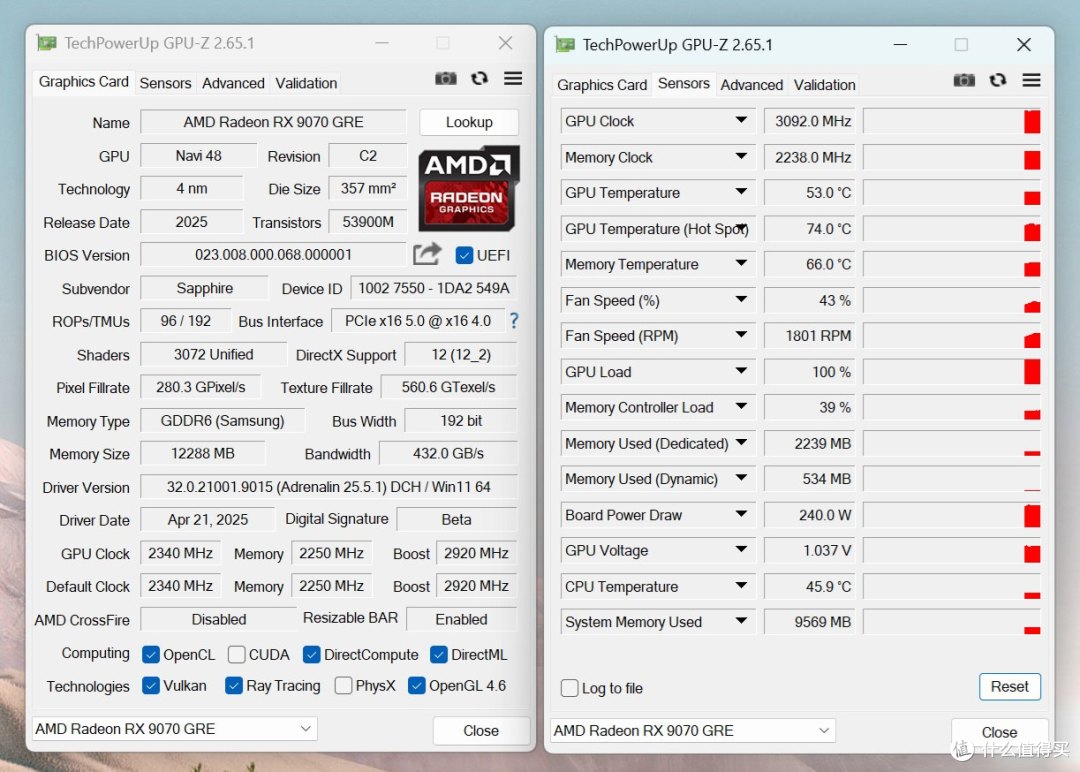Switch to Validation tab in right window
Screen dimensions: 1080x772
(824, 85)
